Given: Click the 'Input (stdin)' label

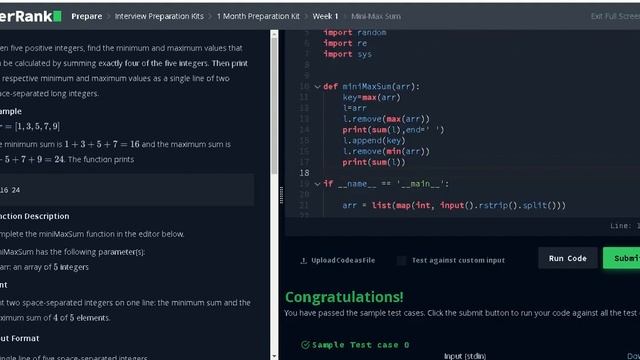Looking at the screenshot, I should coord(465,356).
